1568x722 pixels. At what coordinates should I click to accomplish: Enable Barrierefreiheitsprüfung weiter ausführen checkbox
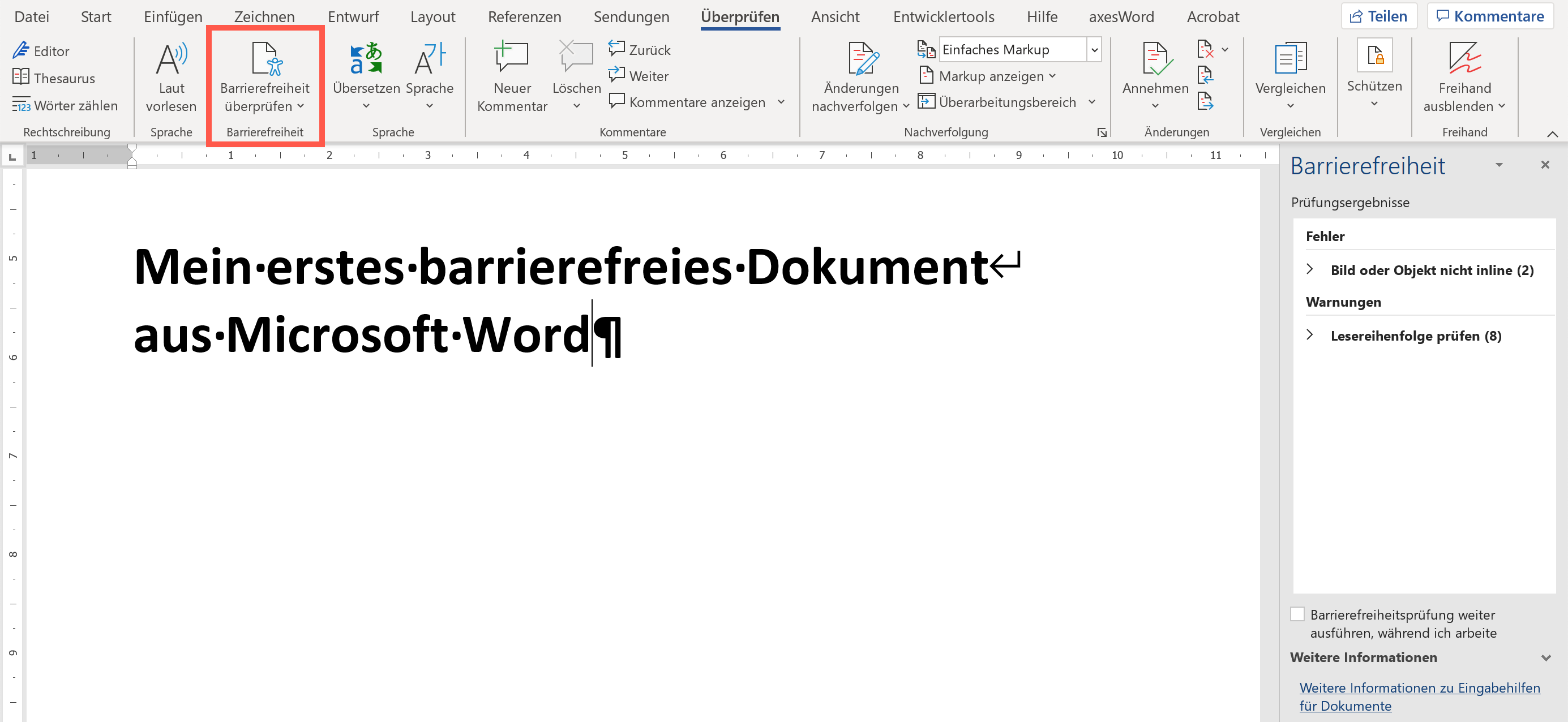tap(1297, 614)
